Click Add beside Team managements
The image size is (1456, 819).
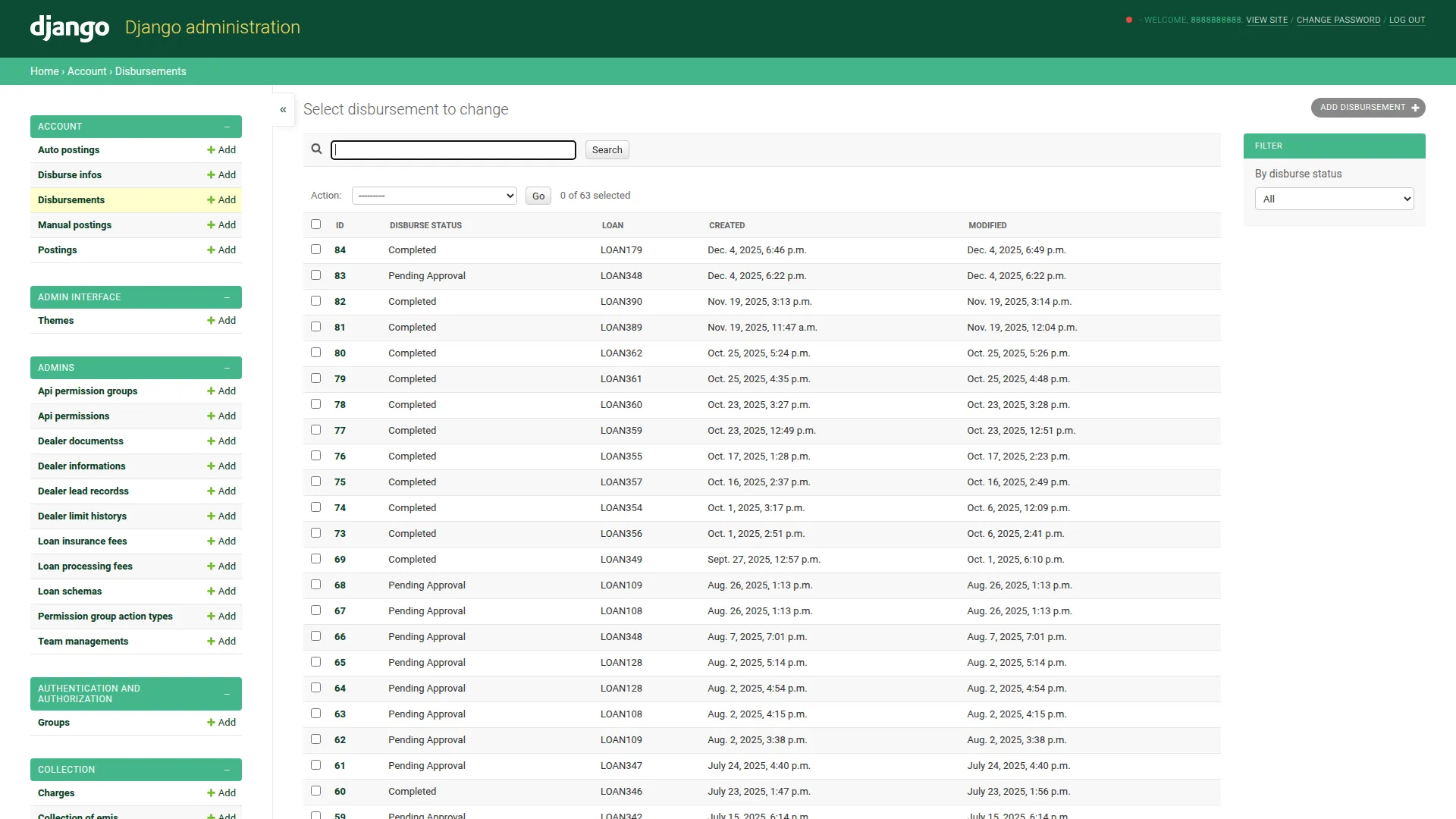[x=221, y=642]
